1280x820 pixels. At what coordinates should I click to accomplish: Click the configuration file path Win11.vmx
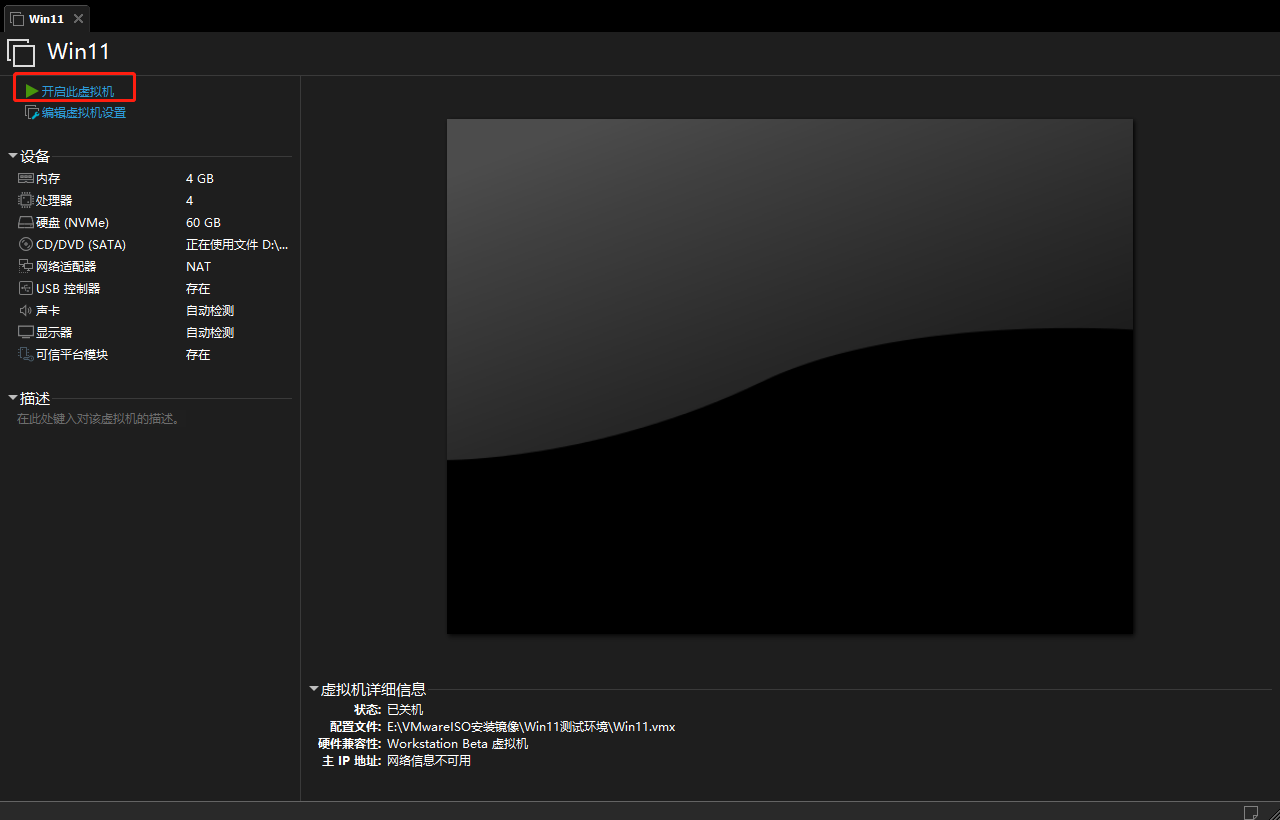(x=531, y=727)
